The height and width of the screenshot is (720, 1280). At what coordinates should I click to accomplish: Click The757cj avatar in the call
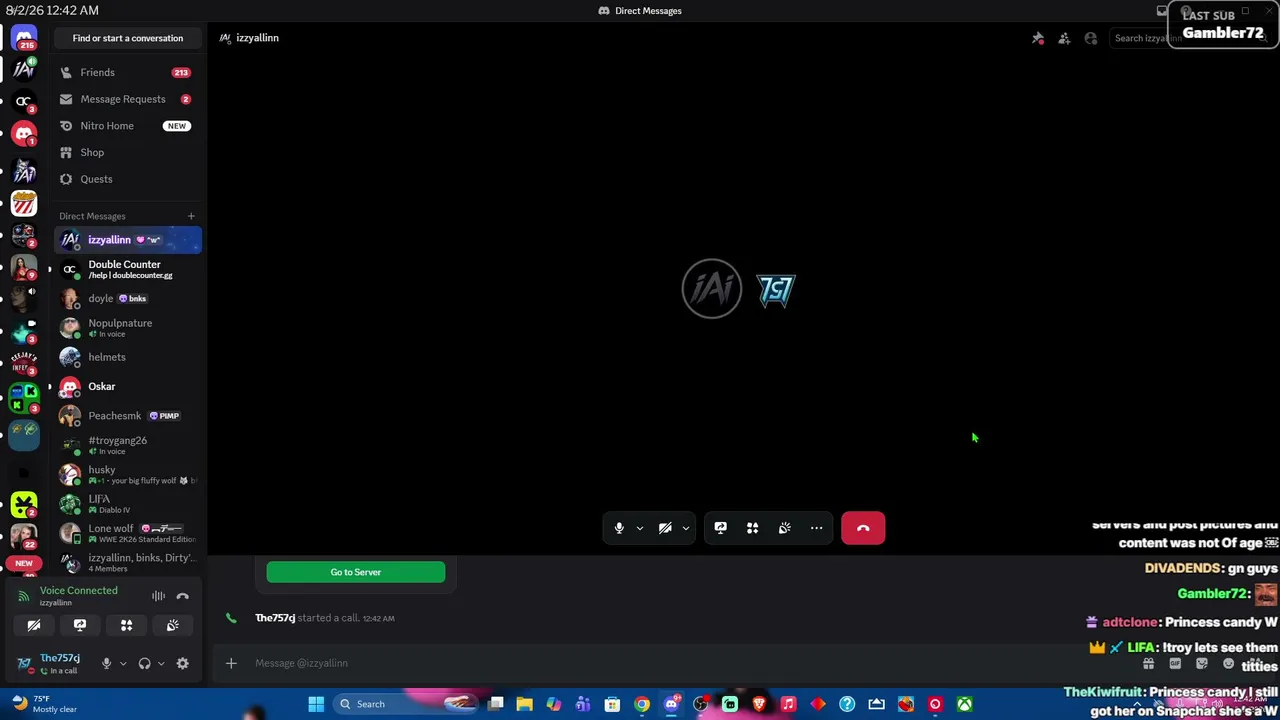776,291
